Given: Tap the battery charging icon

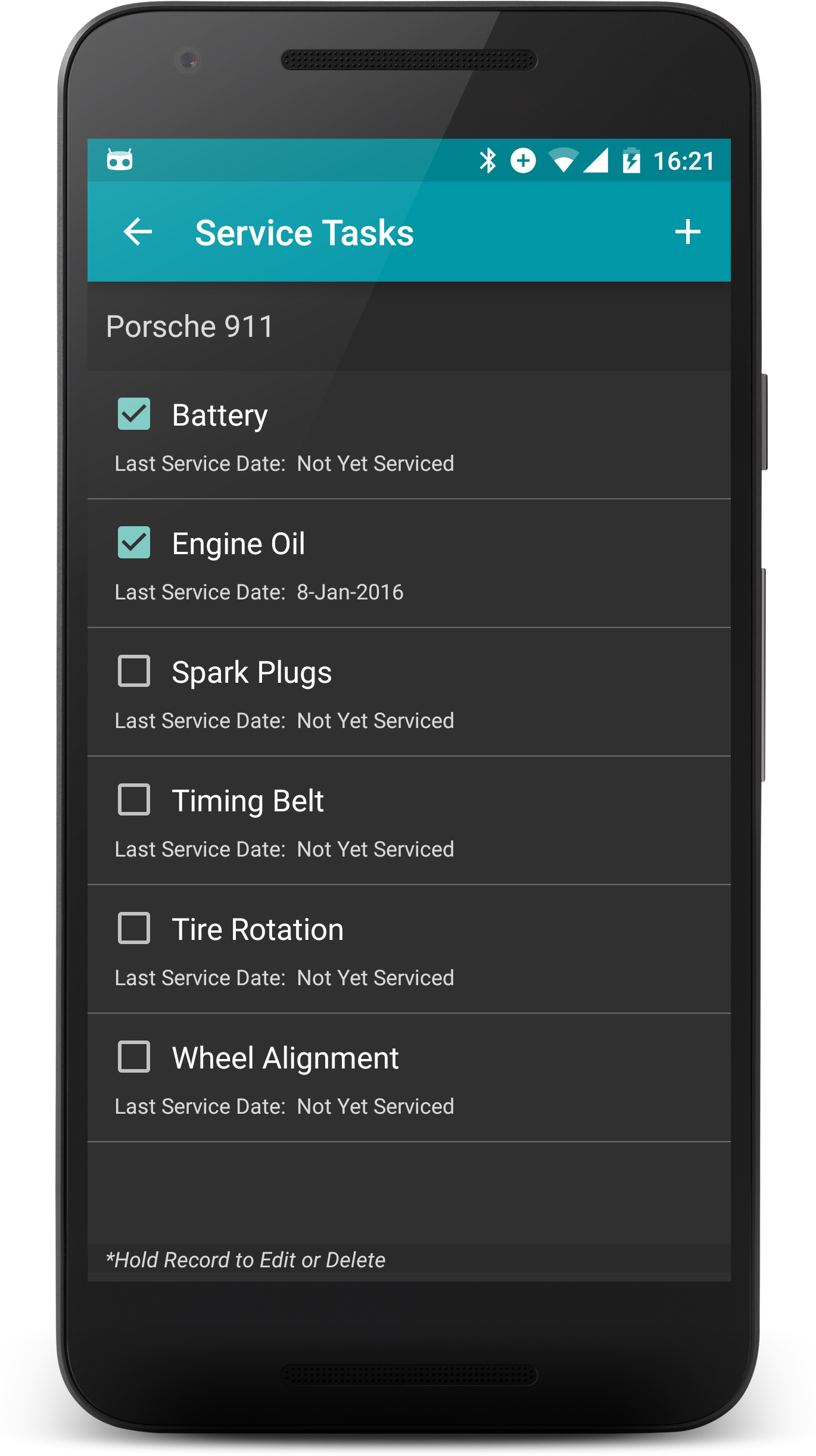Looking at the screenshot, I should tap(631, 161).
